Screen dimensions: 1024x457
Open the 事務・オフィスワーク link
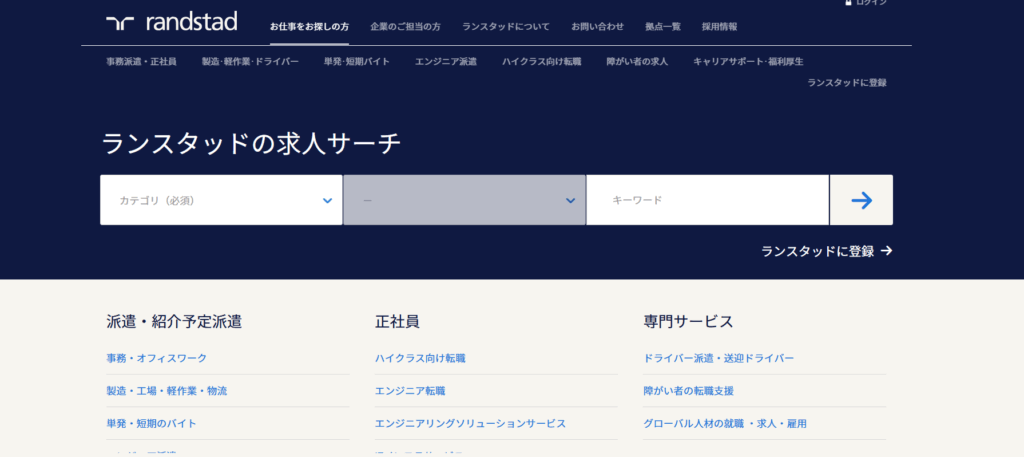[x=157, y=358]
